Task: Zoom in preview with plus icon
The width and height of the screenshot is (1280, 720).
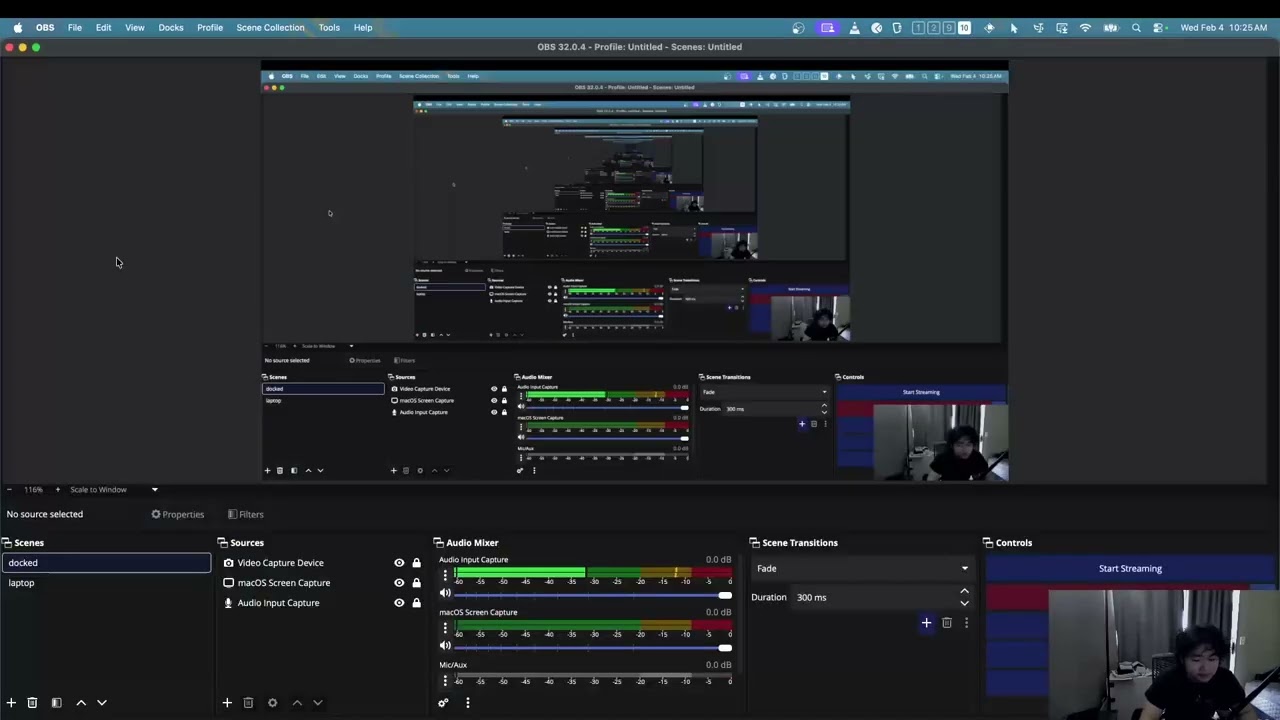Action: 57,489
